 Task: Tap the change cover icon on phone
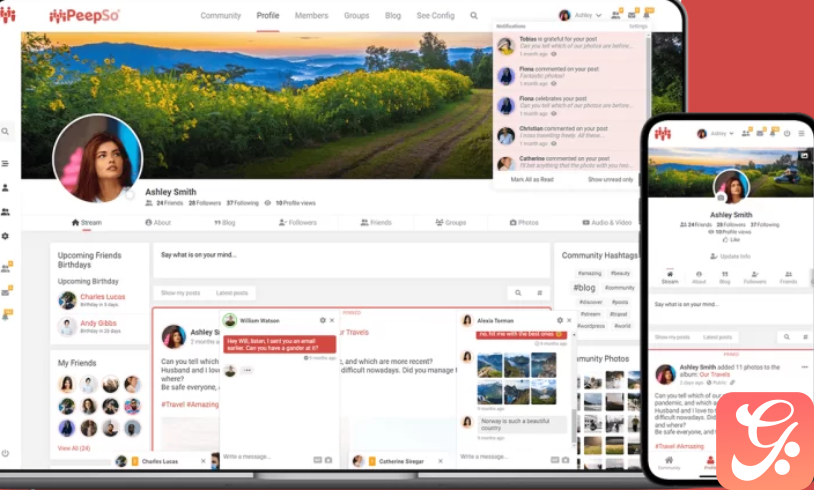[x=804, y=155]
